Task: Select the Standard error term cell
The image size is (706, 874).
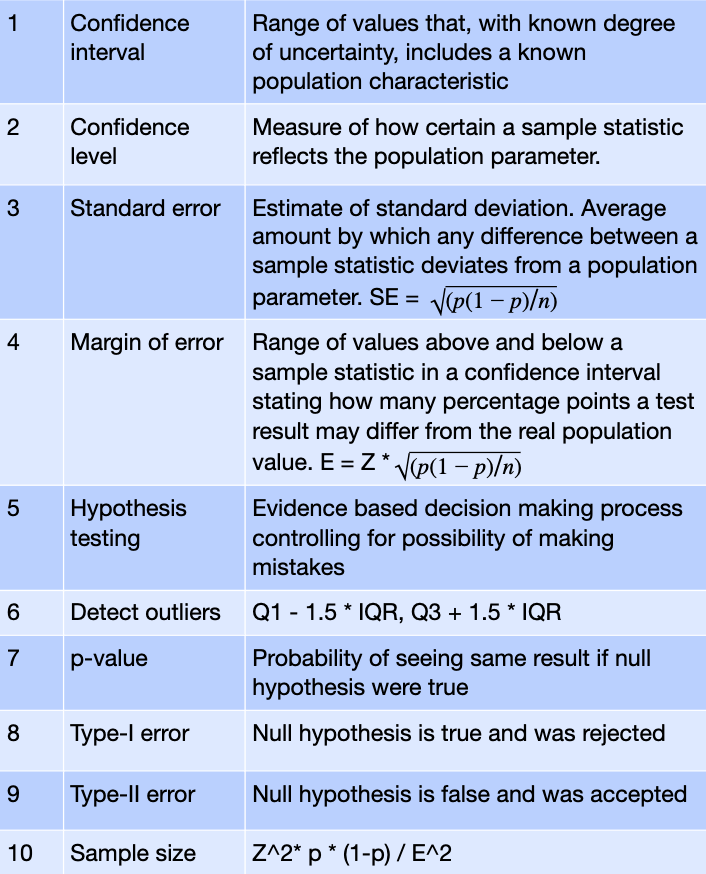Action: 154,252
